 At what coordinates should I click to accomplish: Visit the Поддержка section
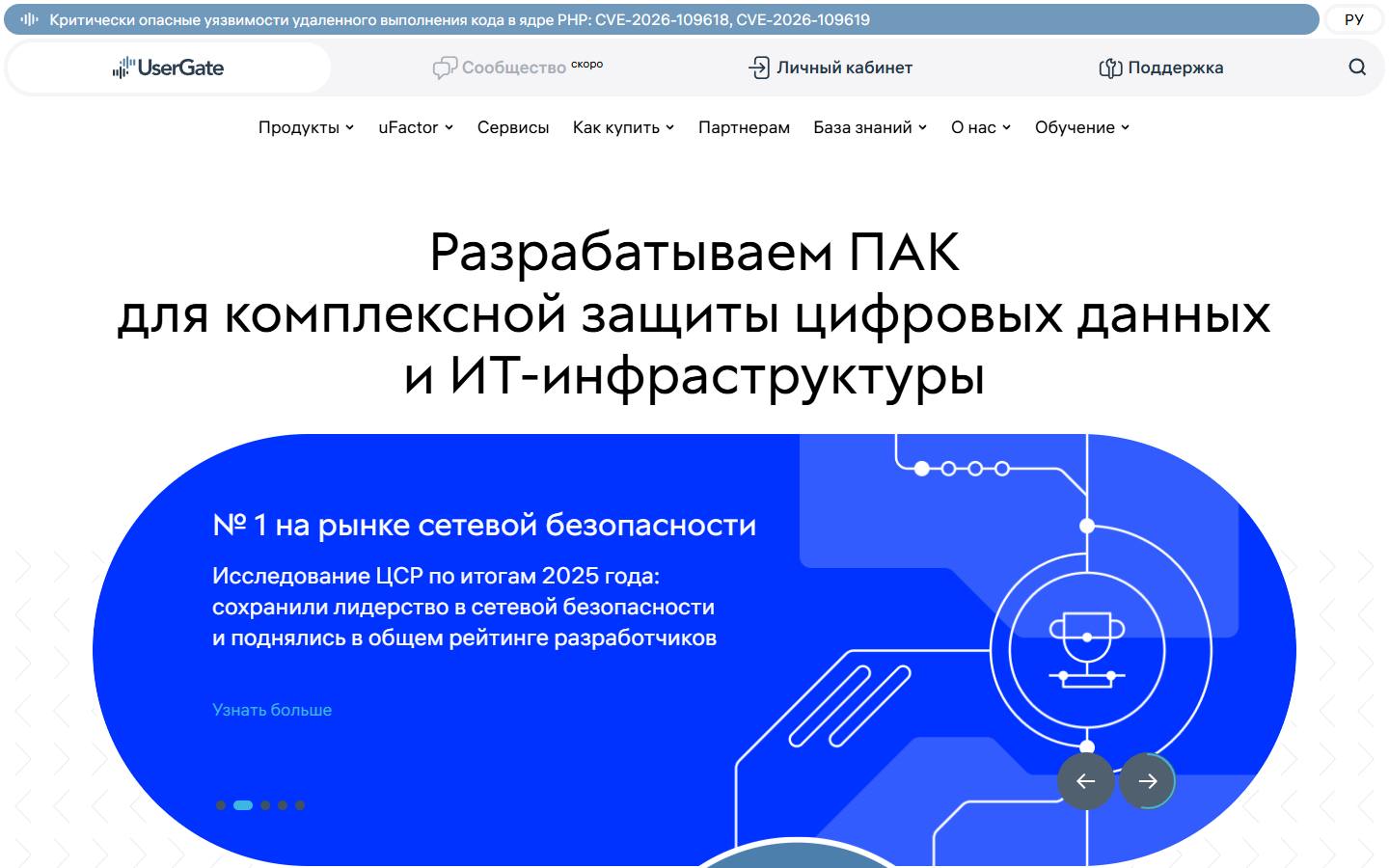(1161, 68)
